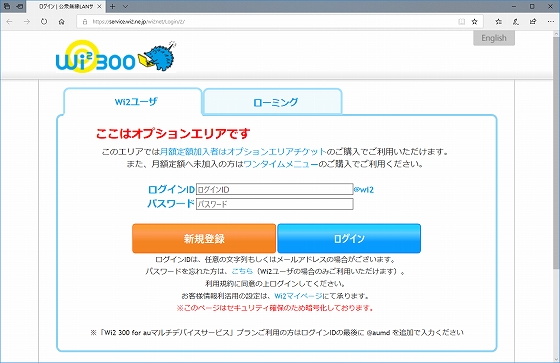
Task: Expand the tab preview chevron
Action: (125, 6)
